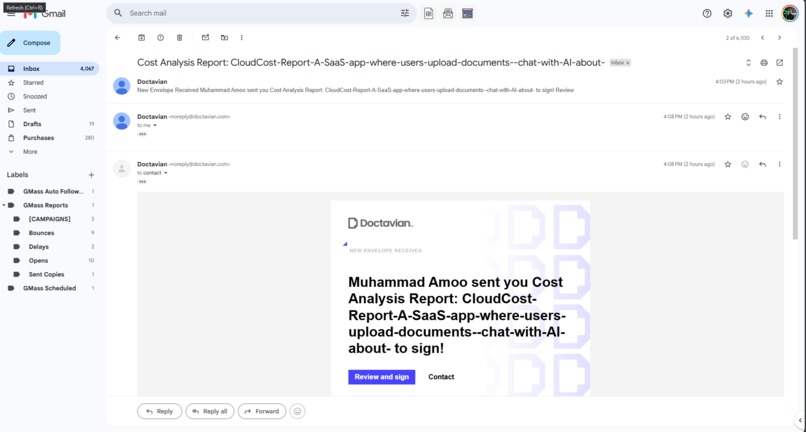Image resolution: width=806 pixels, height=432 pixels.
Task: Open the Sent folder
Action: click(49, 110)
